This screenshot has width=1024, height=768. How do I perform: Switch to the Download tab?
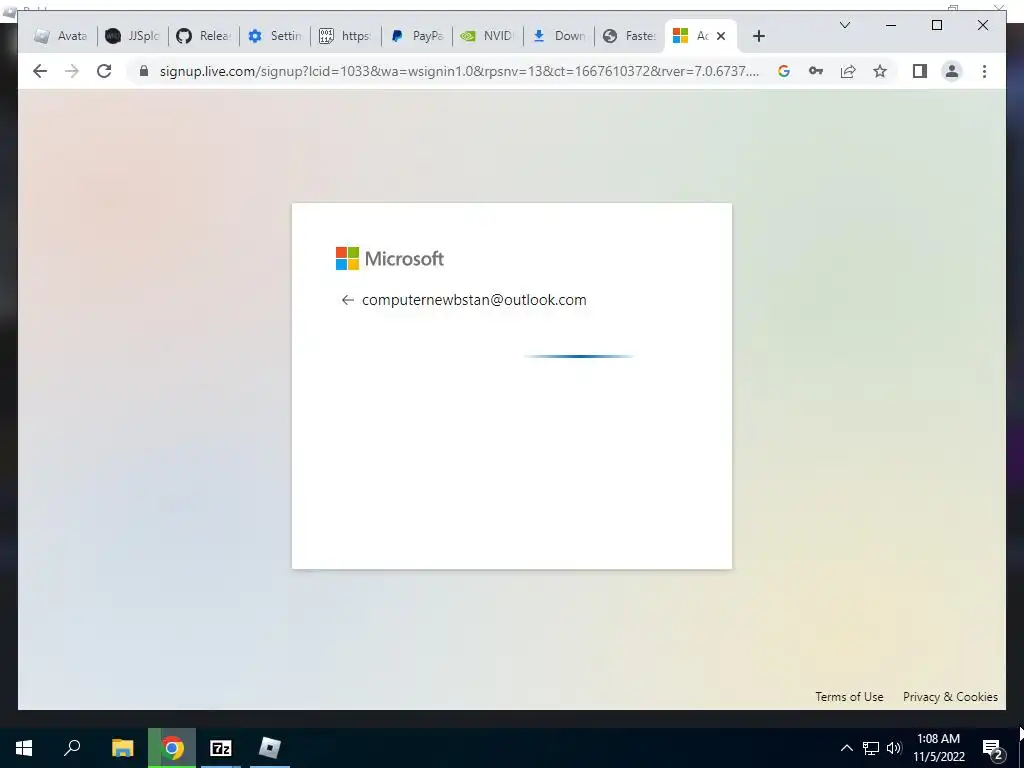(559, 36)
